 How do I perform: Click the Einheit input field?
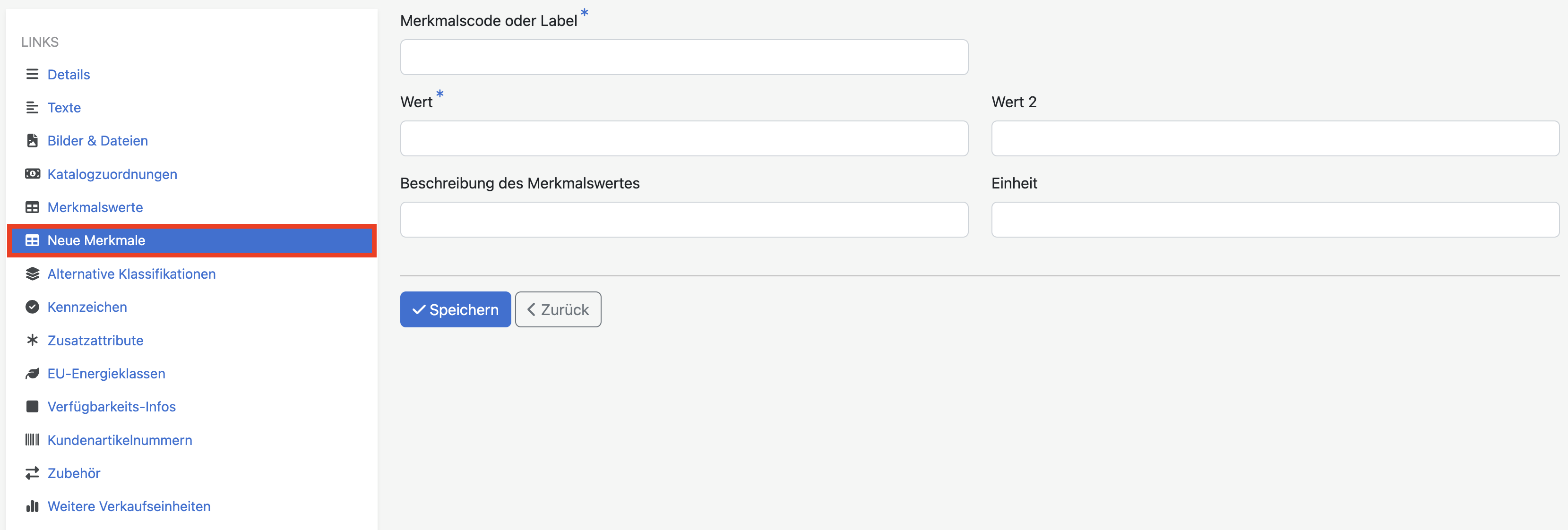click(1275, 220)
